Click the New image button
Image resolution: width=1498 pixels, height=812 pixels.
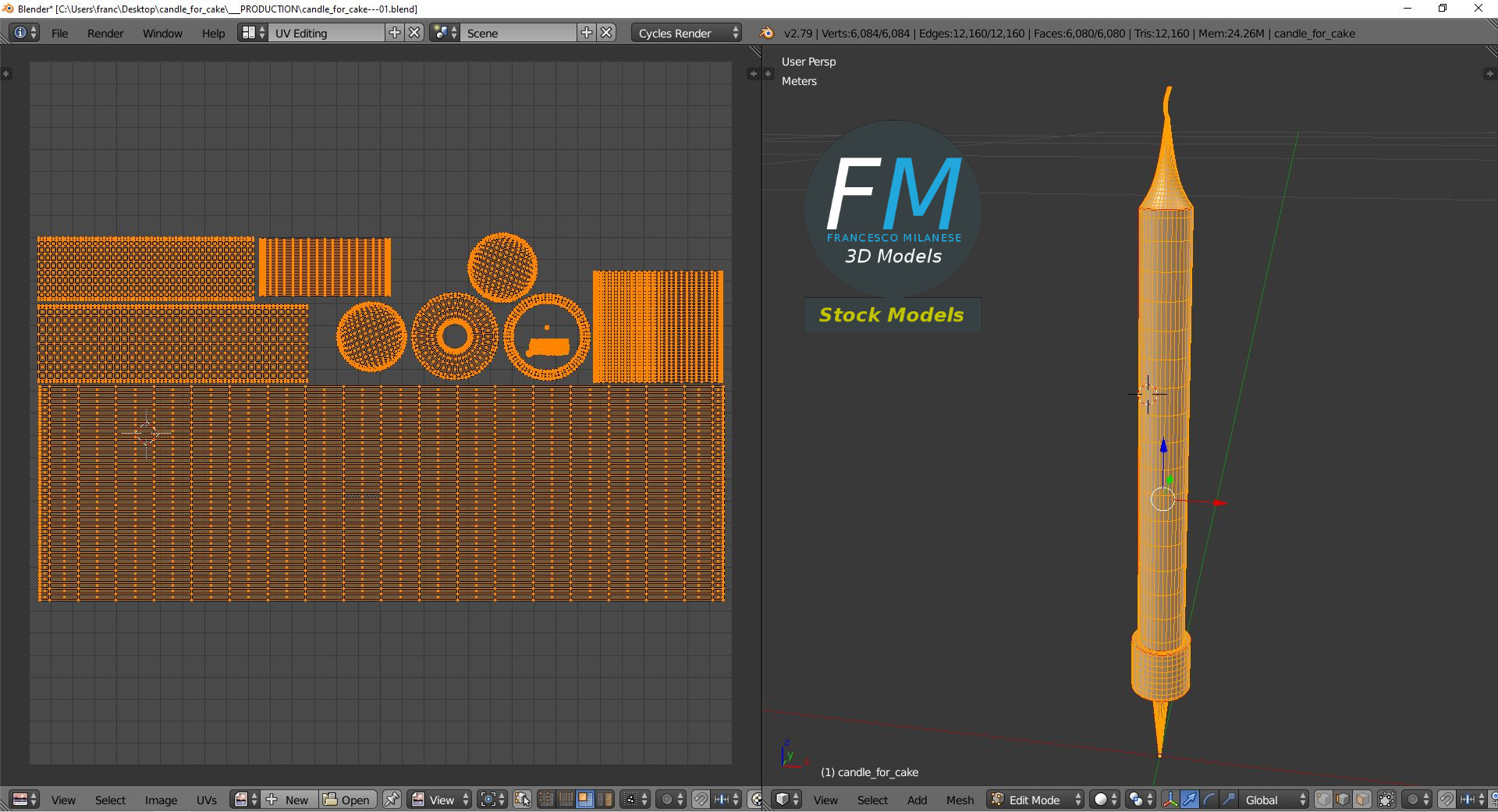click(x=289, y=800)
